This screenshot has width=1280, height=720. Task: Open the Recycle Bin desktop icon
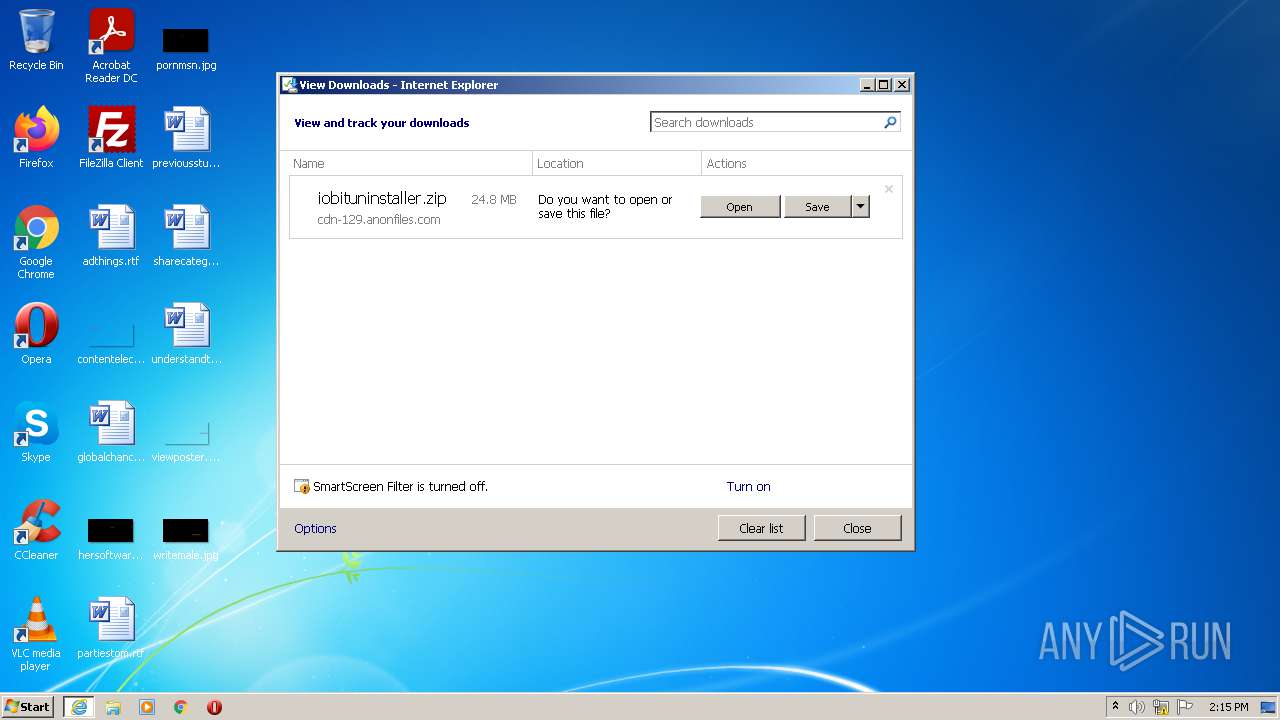(36, 40)
